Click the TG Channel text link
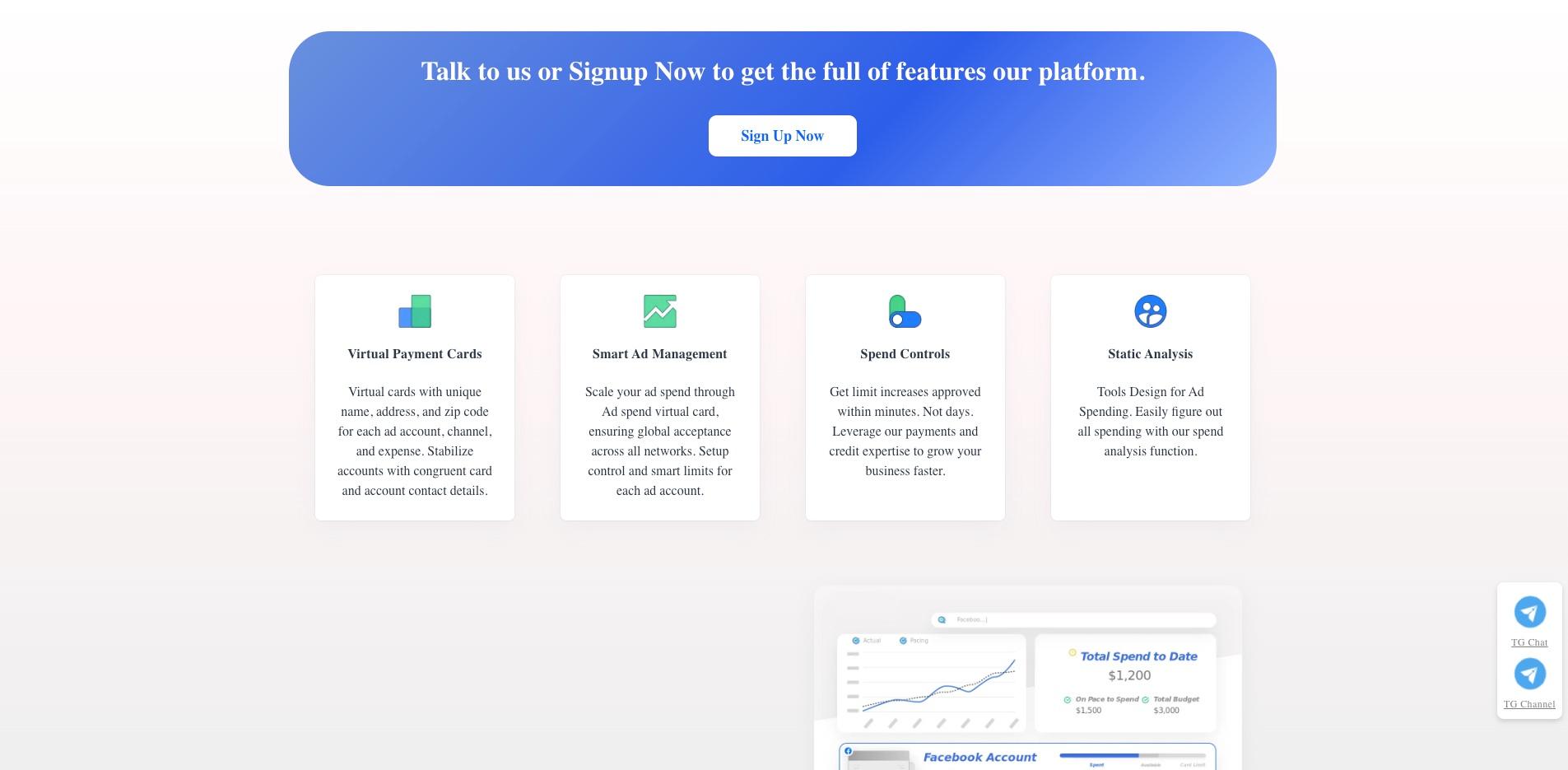1568x770 pixels. [x=1529, y=704]
